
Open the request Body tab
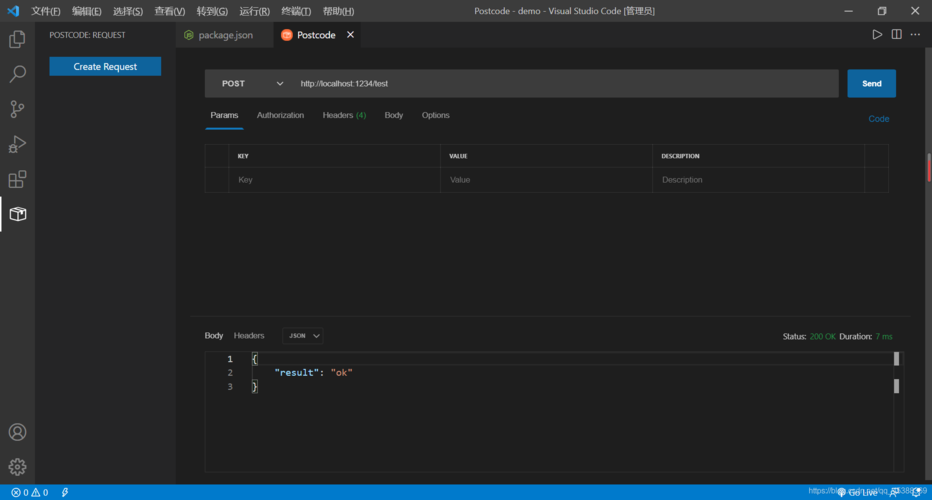click(393, 115)
